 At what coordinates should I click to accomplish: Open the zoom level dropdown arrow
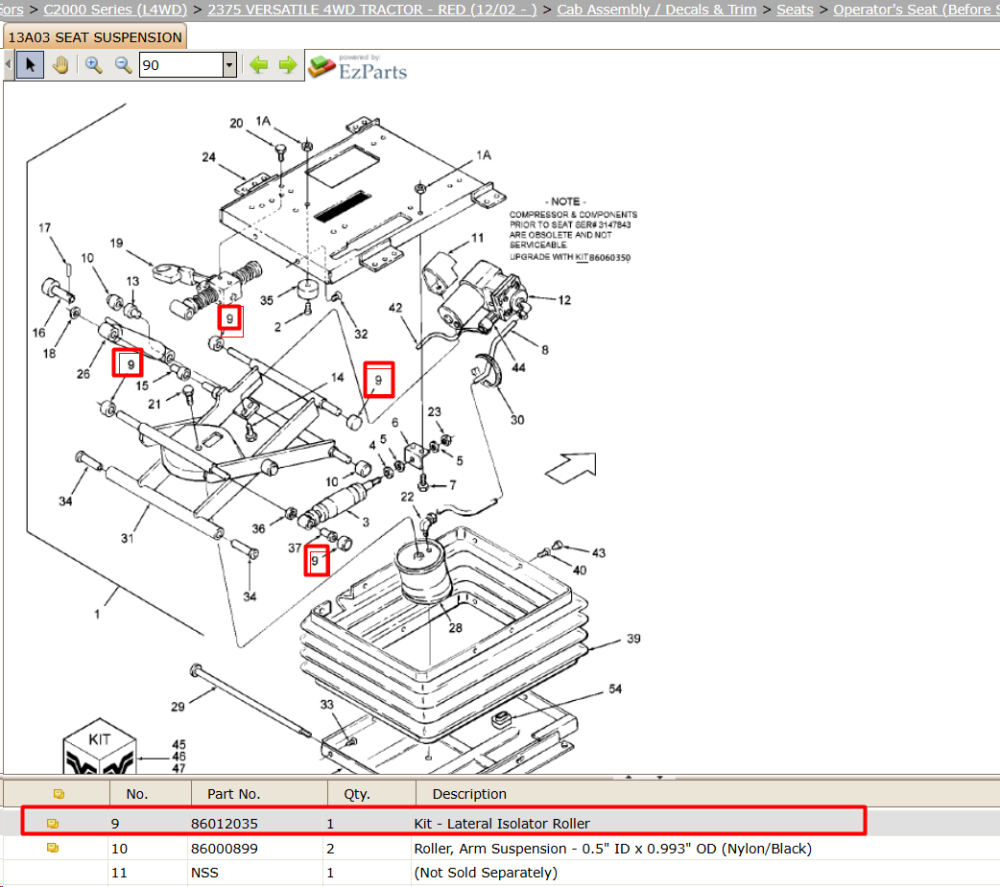pyautogui.click(x=230, y=65)
